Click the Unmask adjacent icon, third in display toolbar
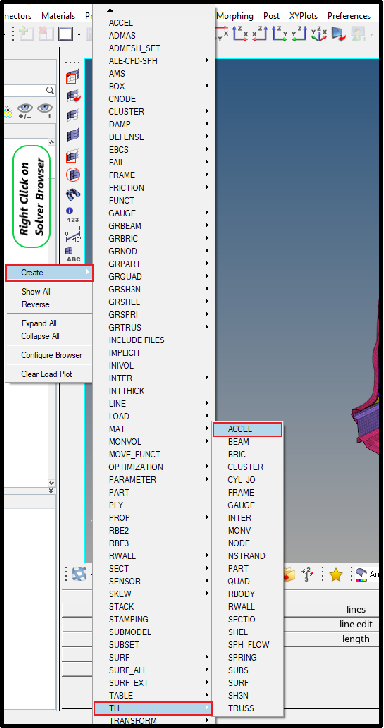 click(72, 116)
